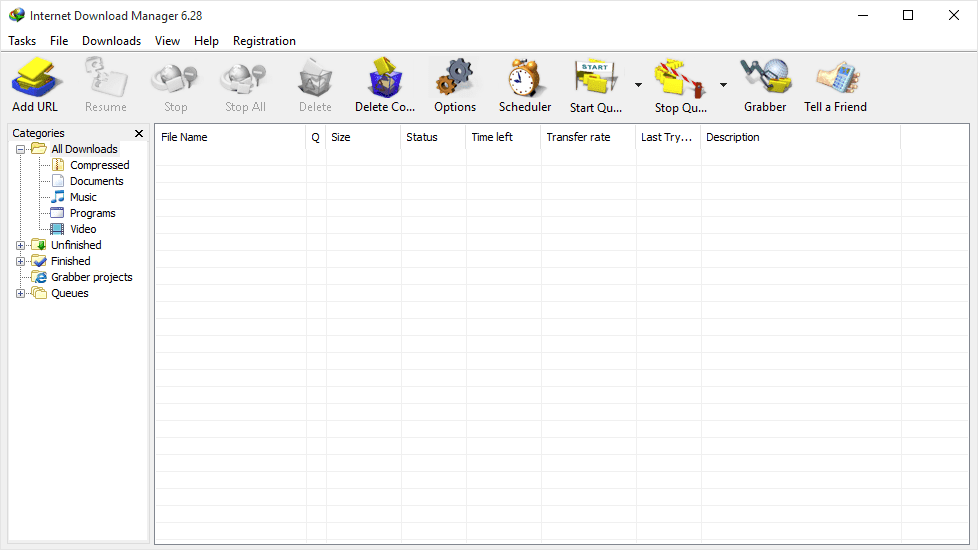Sort by Size column header
The image size is (978, 550).
(363, 137)
